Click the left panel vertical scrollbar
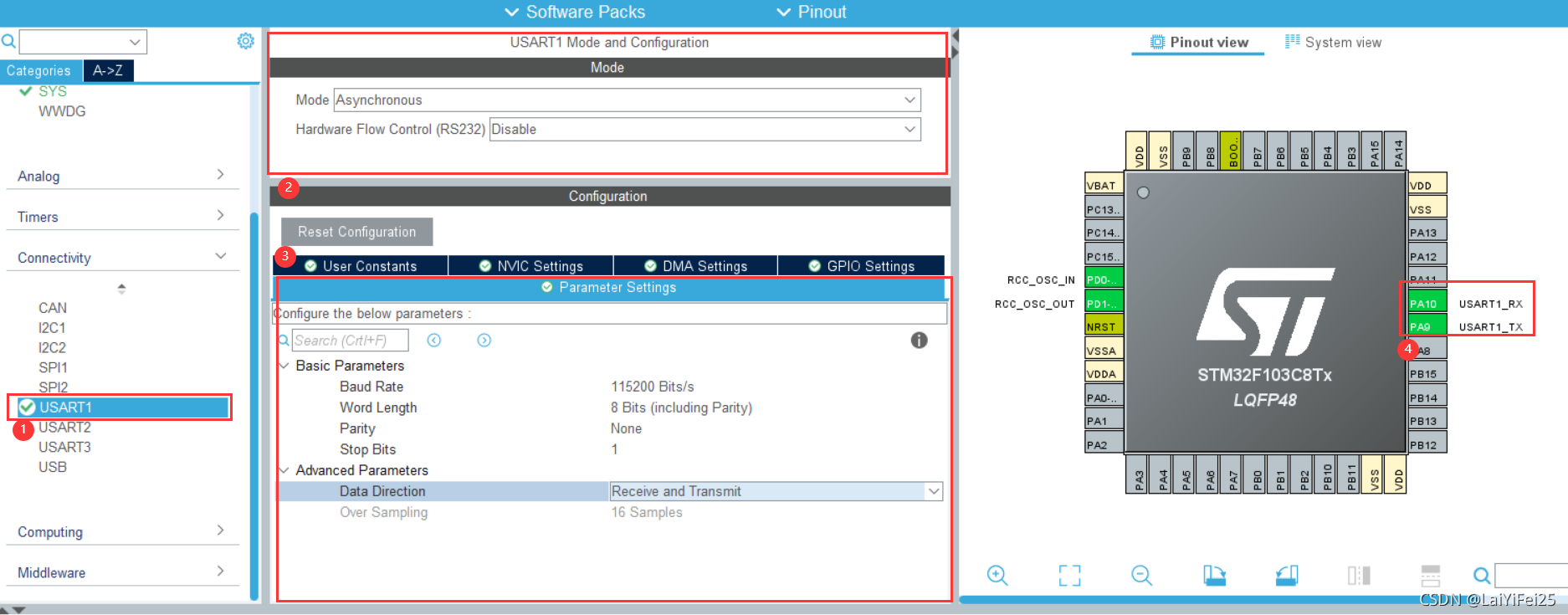 click(x=254, y=406)
